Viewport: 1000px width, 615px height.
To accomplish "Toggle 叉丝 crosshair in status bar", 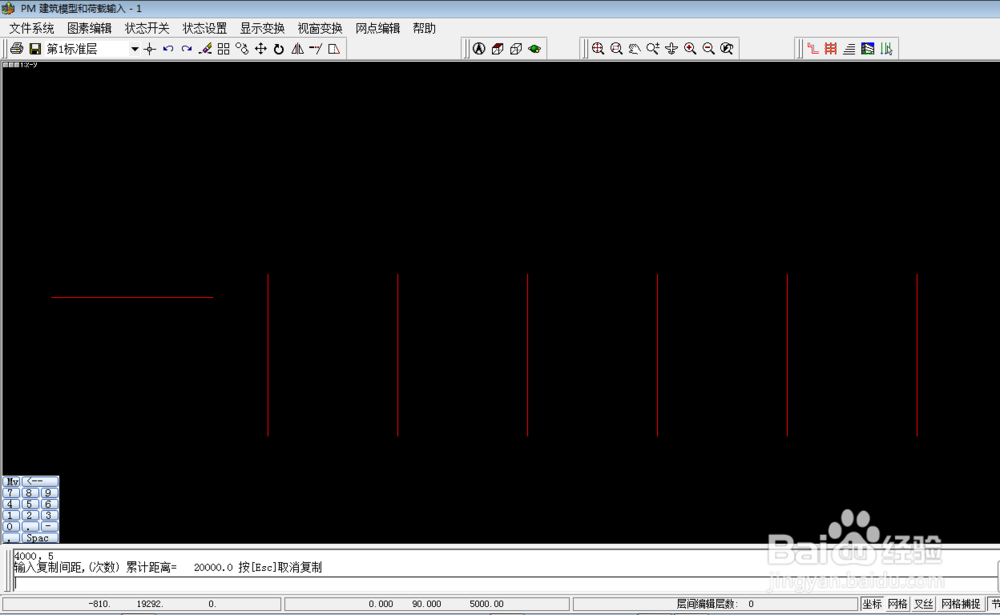I will 923,604.
